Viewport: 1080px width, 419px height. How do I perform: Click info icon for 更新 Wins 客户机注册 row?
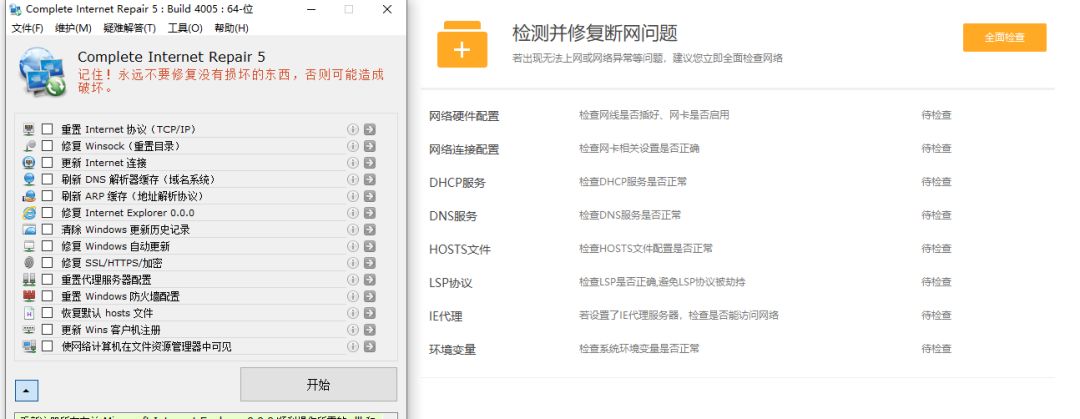point(353,329)
